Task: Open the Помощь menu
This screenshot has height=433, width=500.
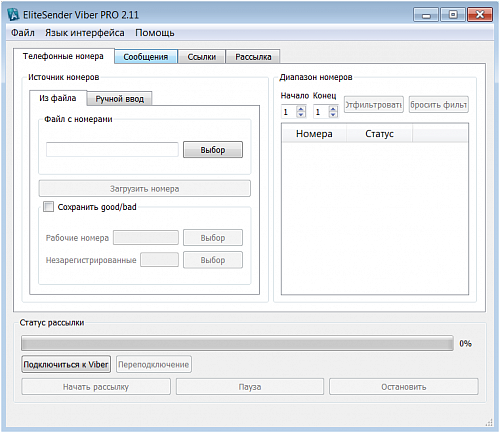Action: [x=155, y=33]
